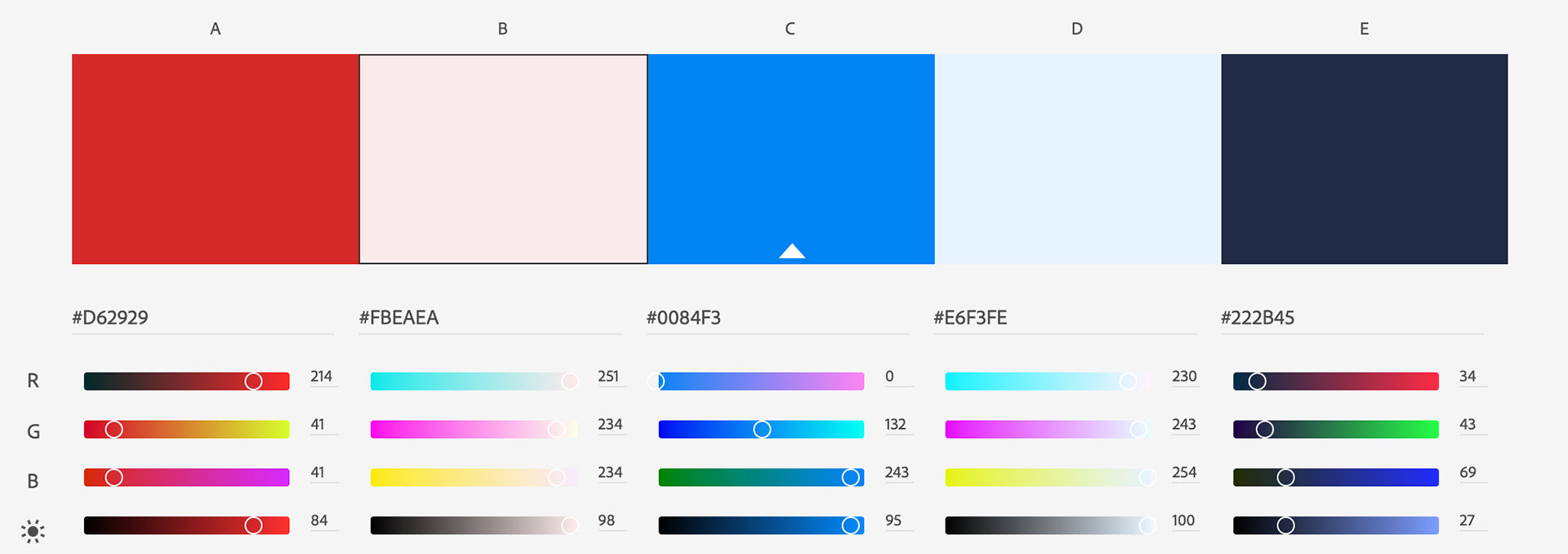Select the bright blue swatch C
This screenshot has width=1568, height=554.
(791, 159)
